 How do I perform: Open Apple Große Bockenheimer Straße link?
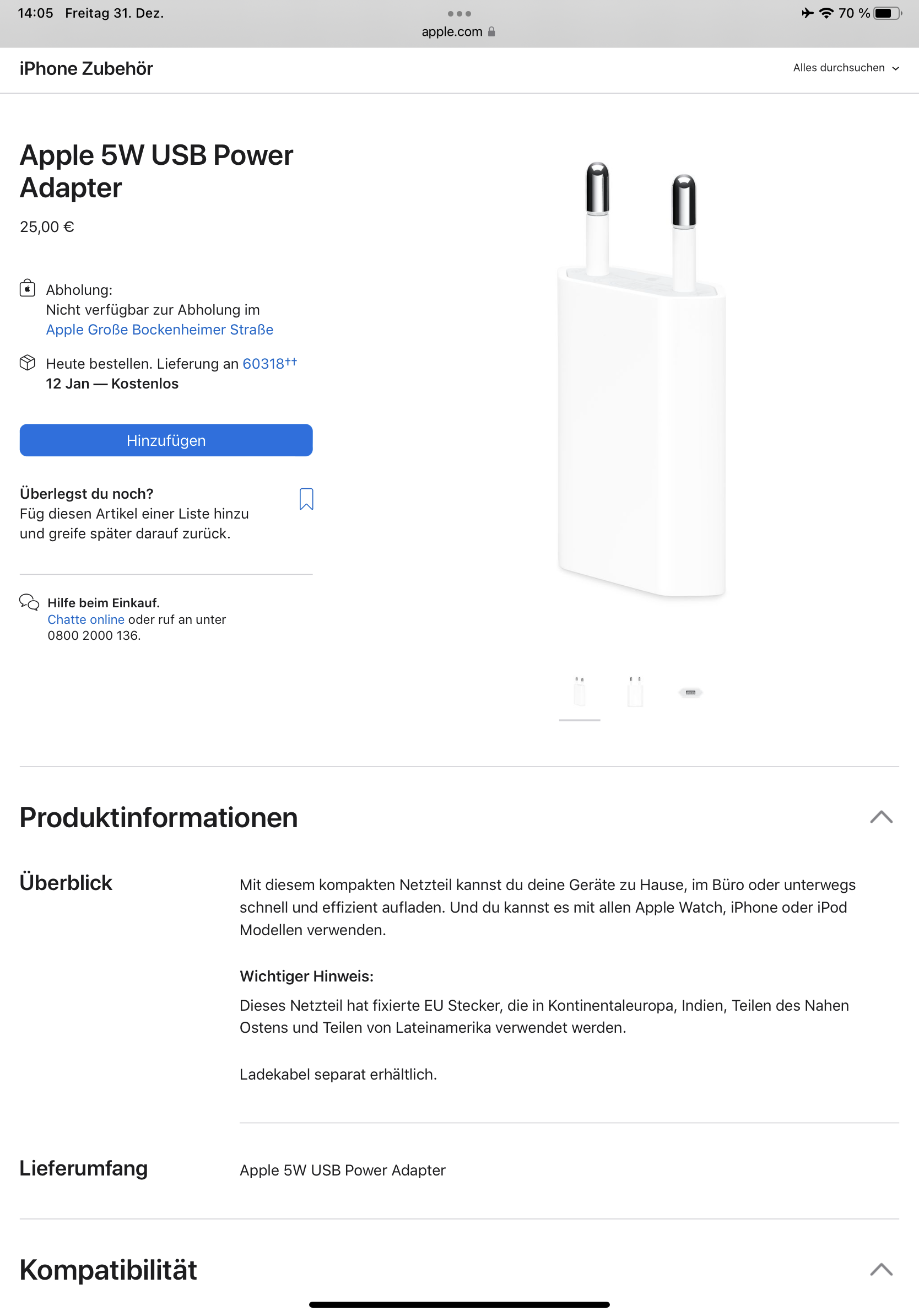pos(160,330)
